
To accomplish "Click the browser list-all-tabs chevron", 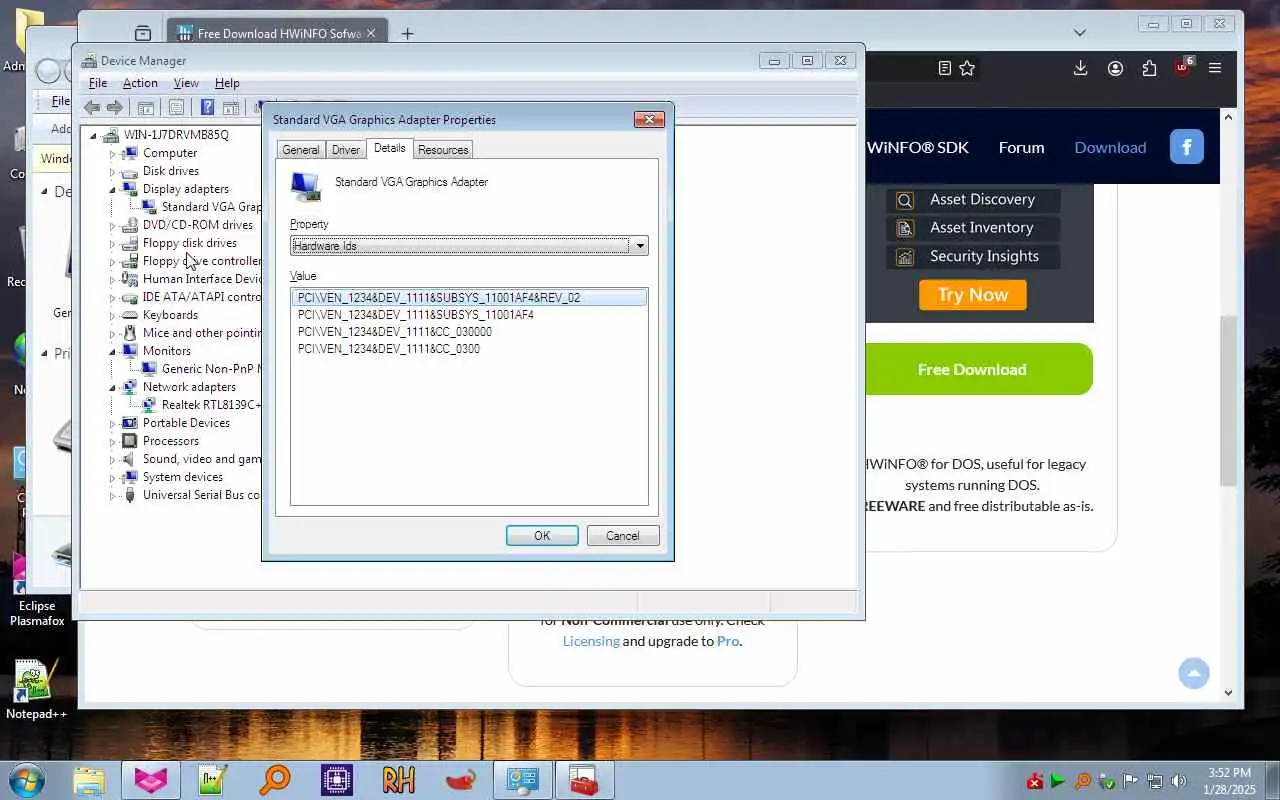I will pyautogui.click(x=1080, y=33).
